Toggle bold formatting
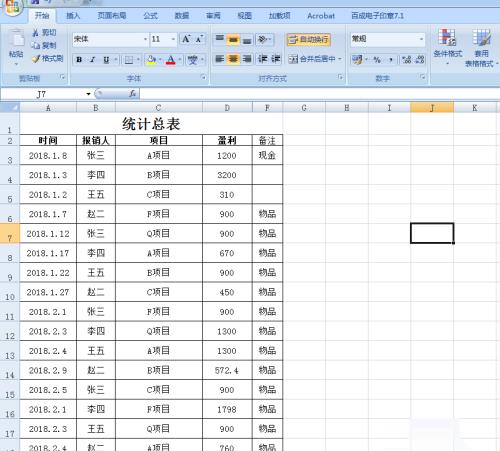This screenshot has width=500, height=451. [79, 60]
